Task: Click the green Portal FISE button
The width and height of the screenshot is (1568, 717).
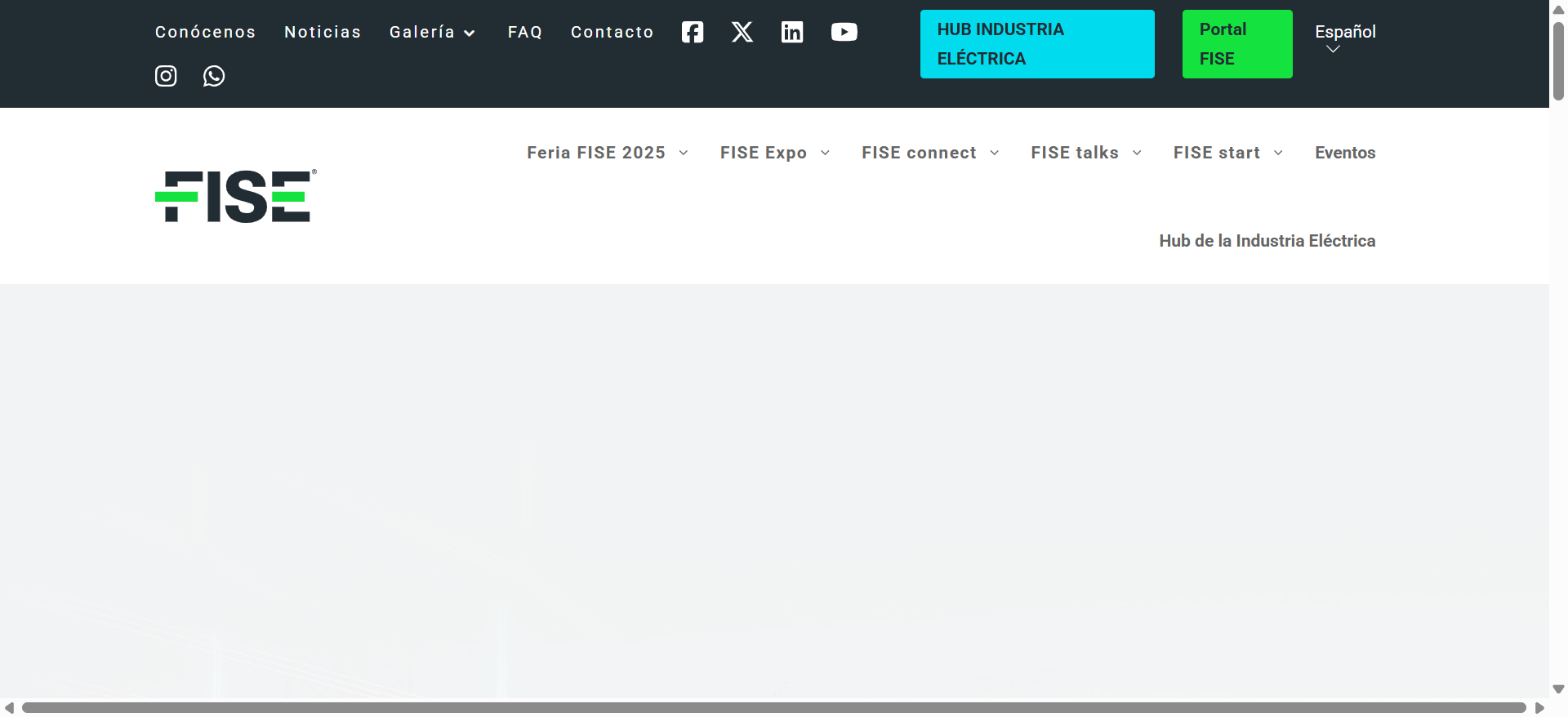Action: coord(1237,44)
